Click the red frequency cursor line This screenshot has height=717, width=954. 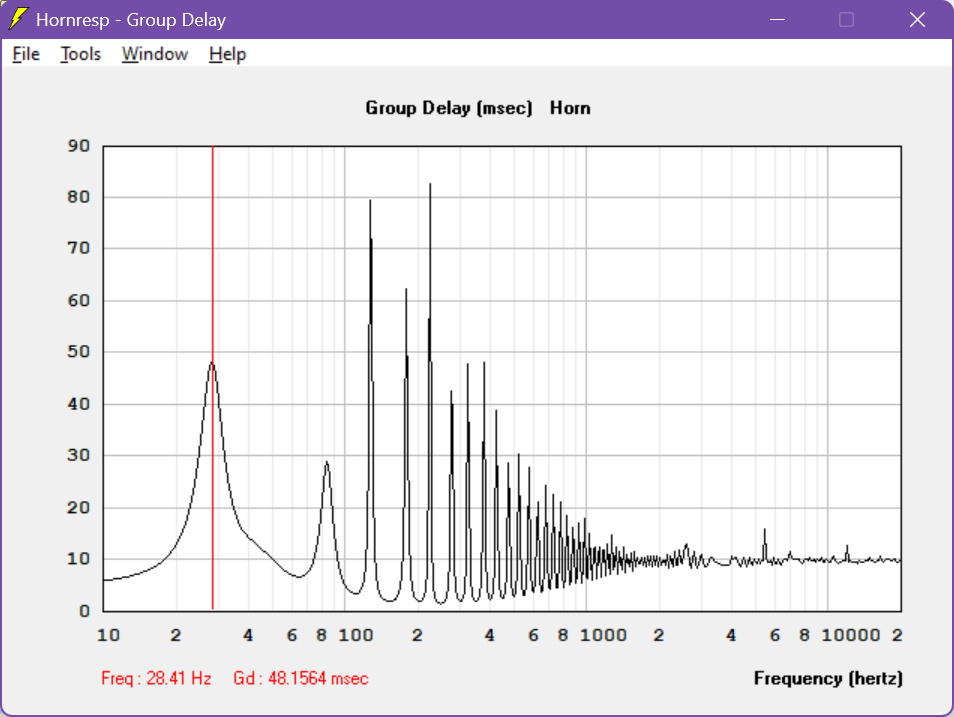pyautogui.click(x=212, y=377)
